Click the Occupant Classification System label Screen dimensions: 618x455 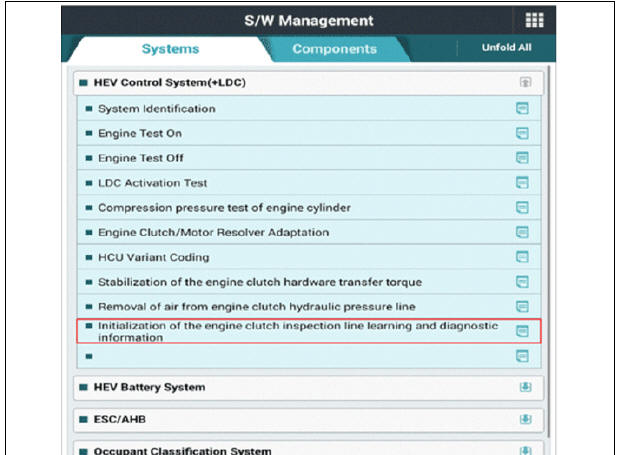tap(182, 451)
